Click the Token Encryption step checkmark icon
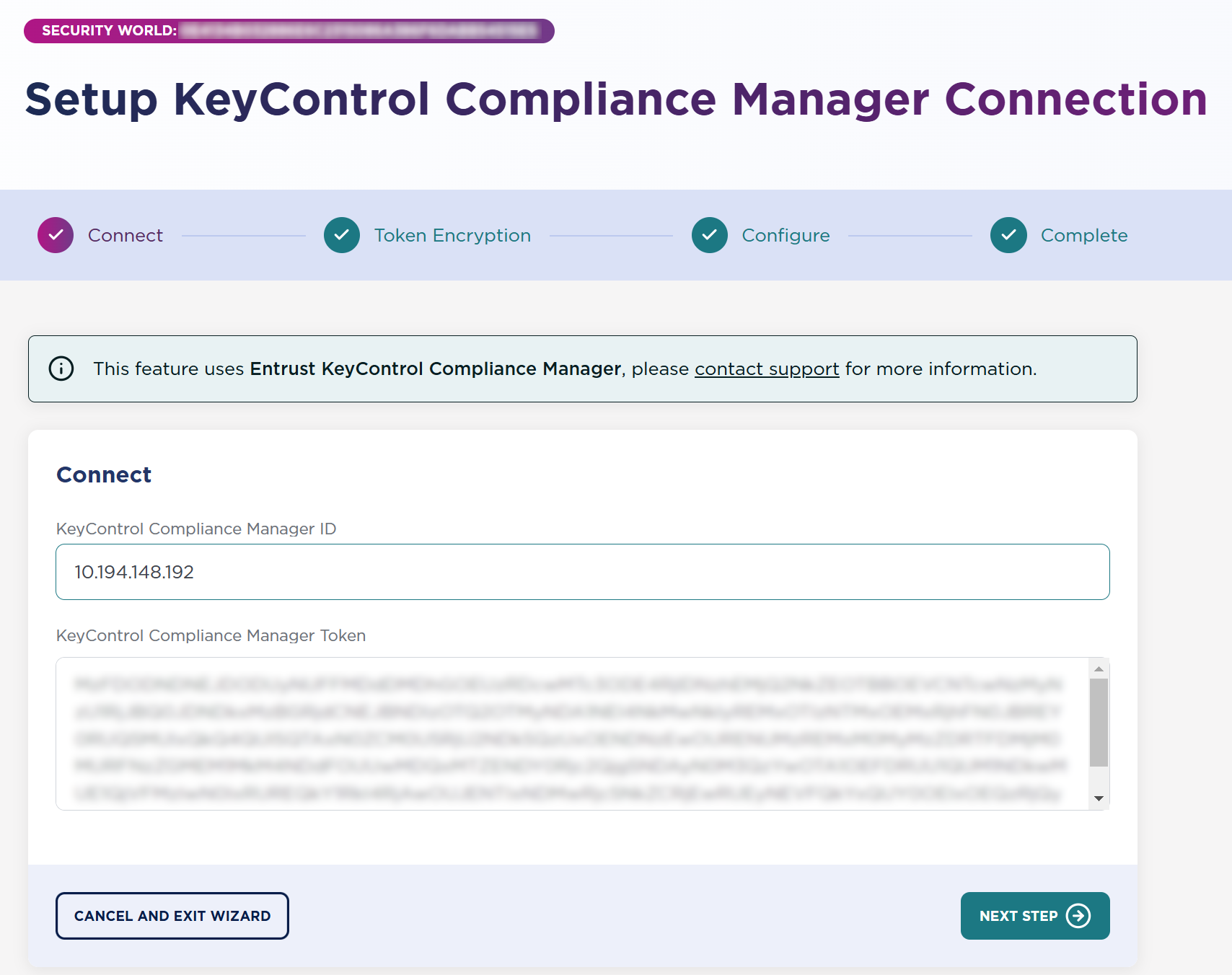Screen dimensions: 1232x975 (x=342, y=235)
